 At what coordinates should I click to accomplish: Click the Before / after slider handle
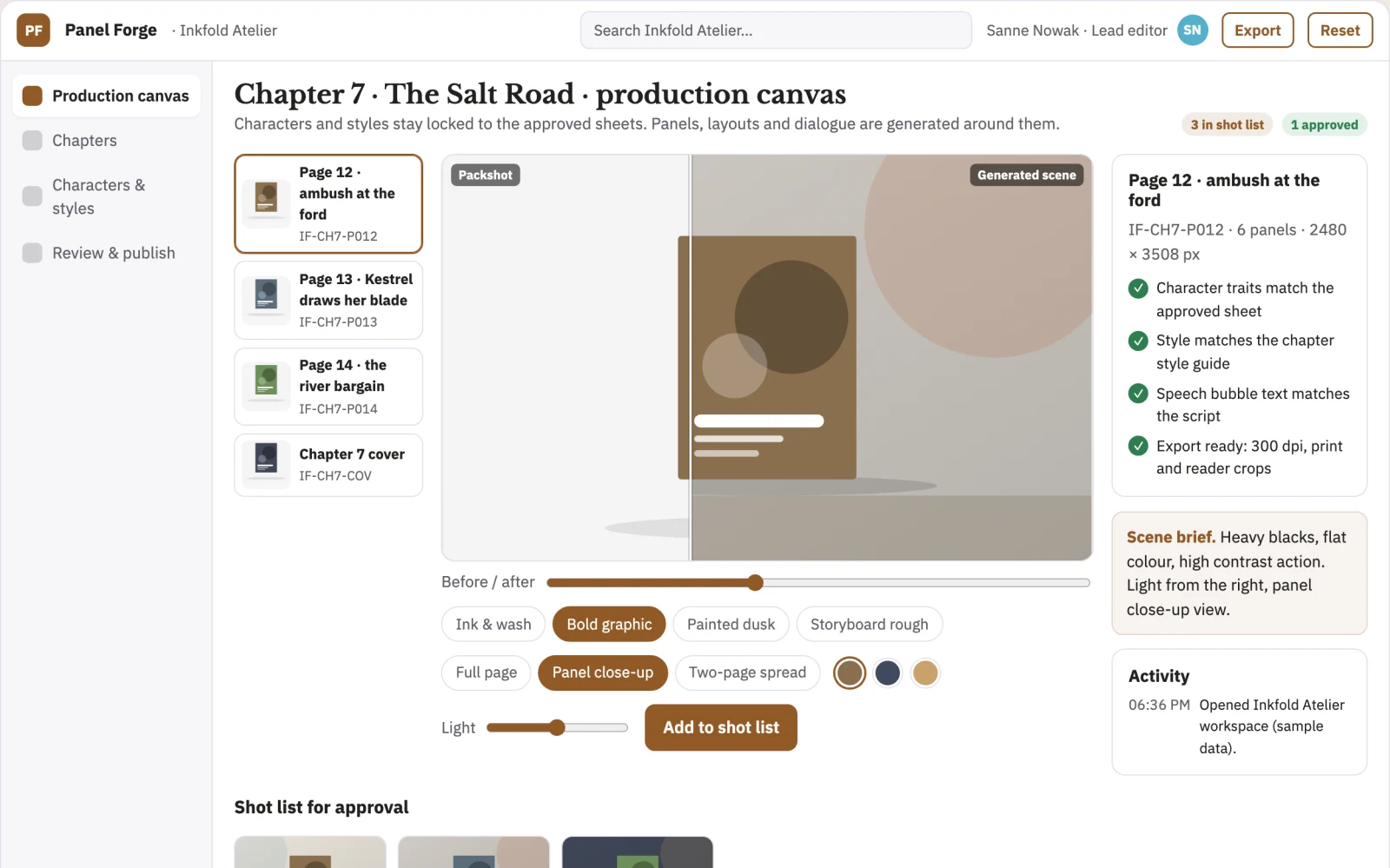(x=755, y=582)
